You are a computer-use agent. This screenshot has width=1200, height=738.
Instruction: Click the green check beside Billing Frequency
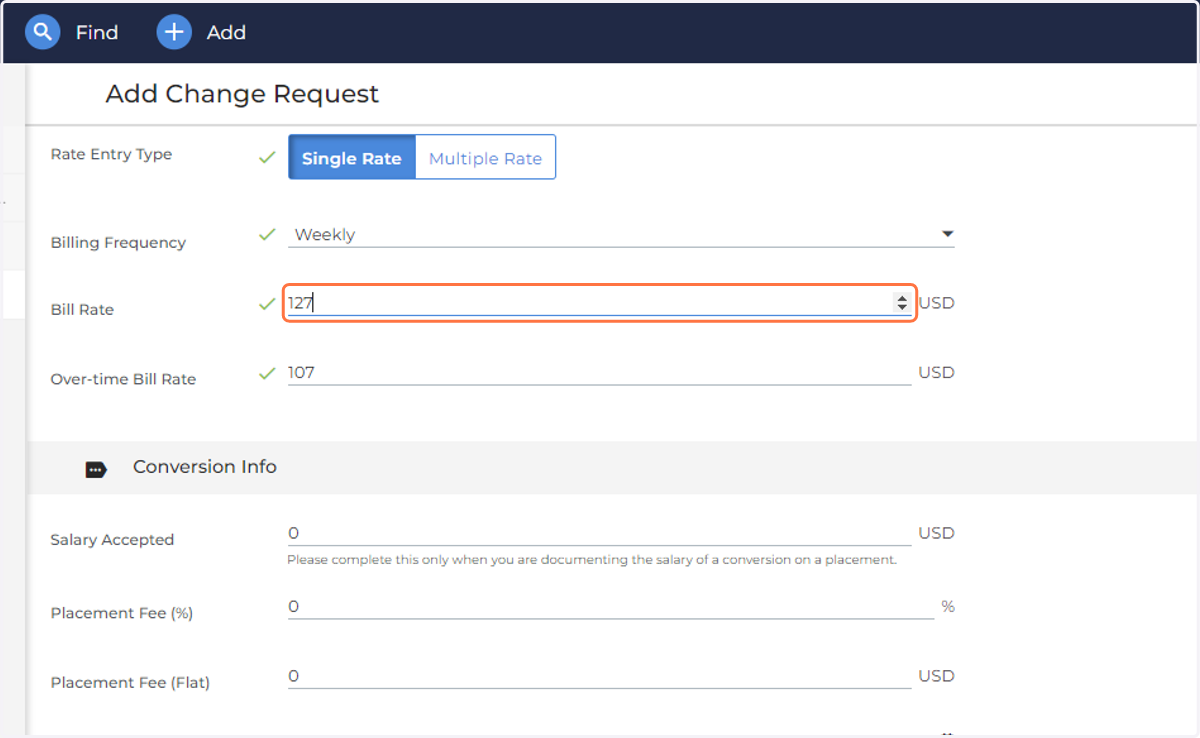coord(267,235)
